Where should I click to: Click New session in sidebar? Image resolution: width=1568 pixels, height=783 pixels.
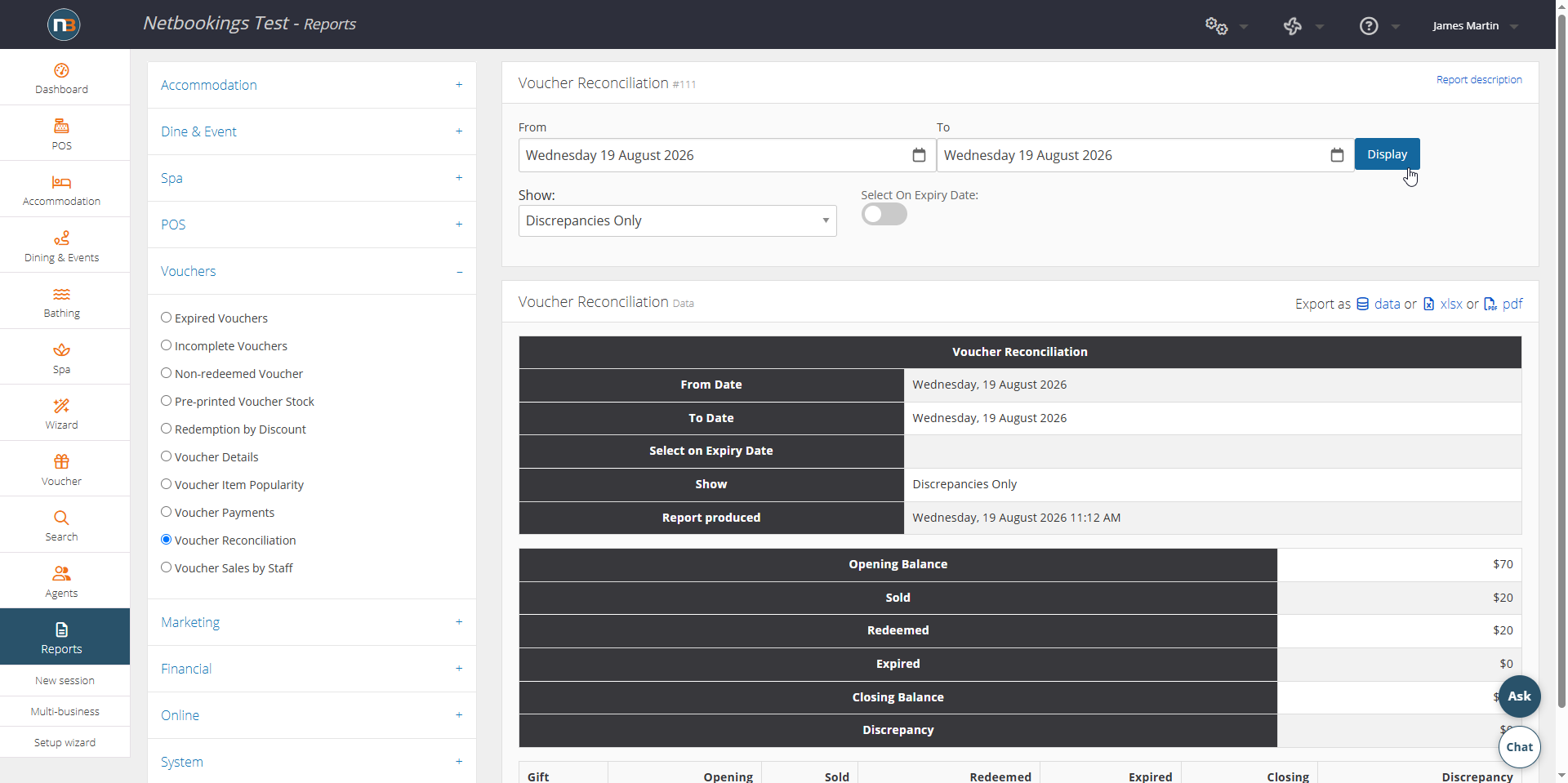click(x=65, y=681)
